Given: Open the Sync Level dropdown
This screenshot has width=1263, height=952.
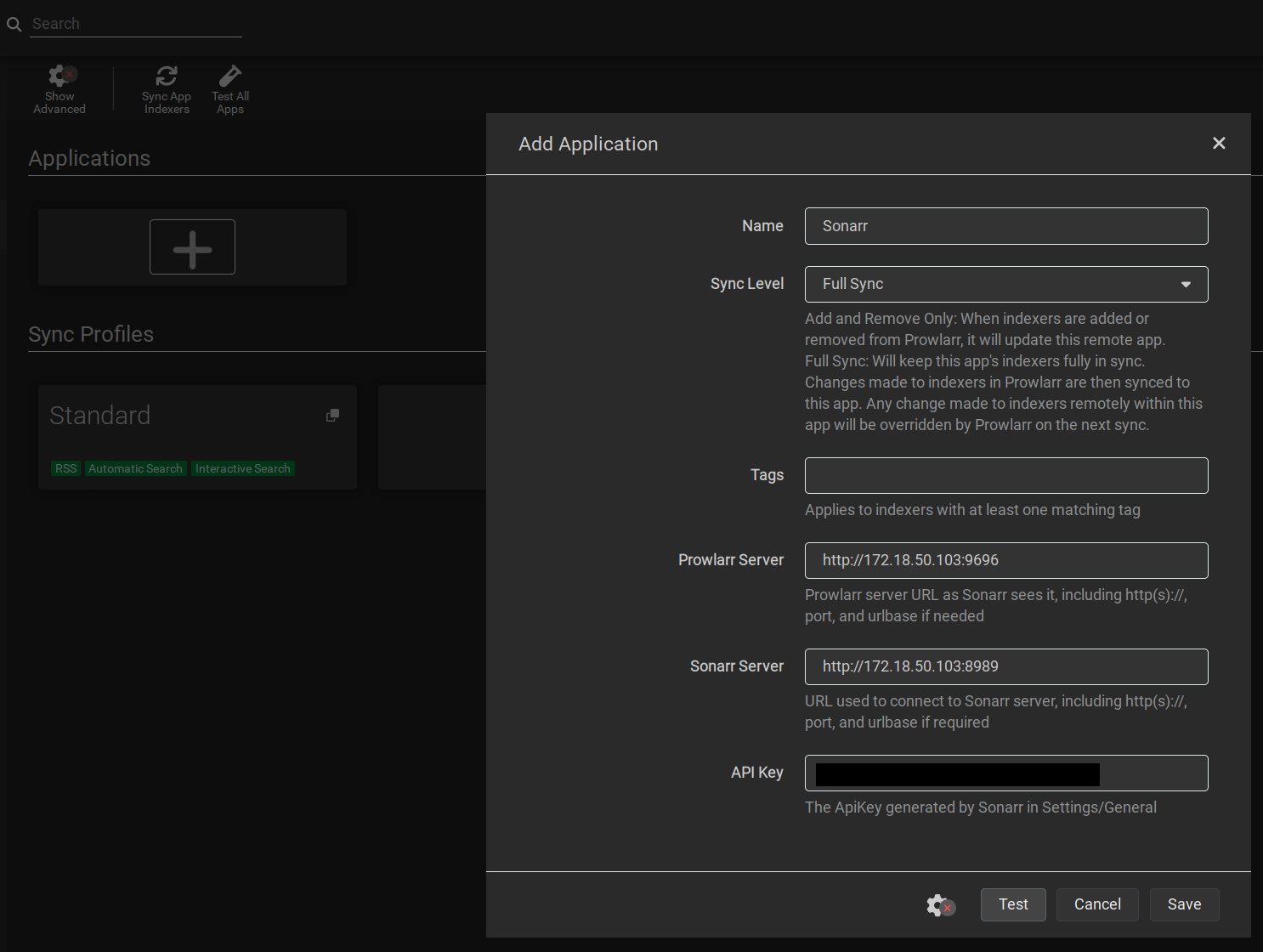Looking at the screenshot, I should click(x=1006, y=284).
